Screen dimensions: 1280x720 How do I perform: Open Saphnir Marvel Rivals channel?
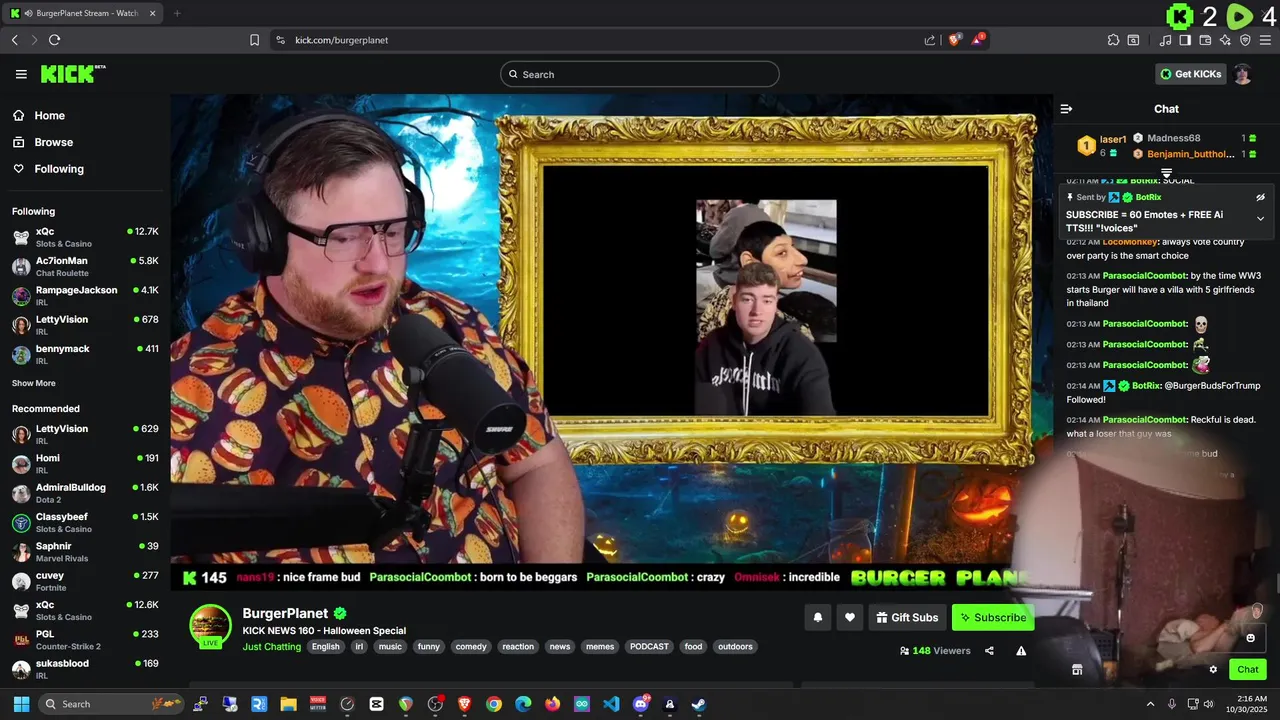click(85, 552)
